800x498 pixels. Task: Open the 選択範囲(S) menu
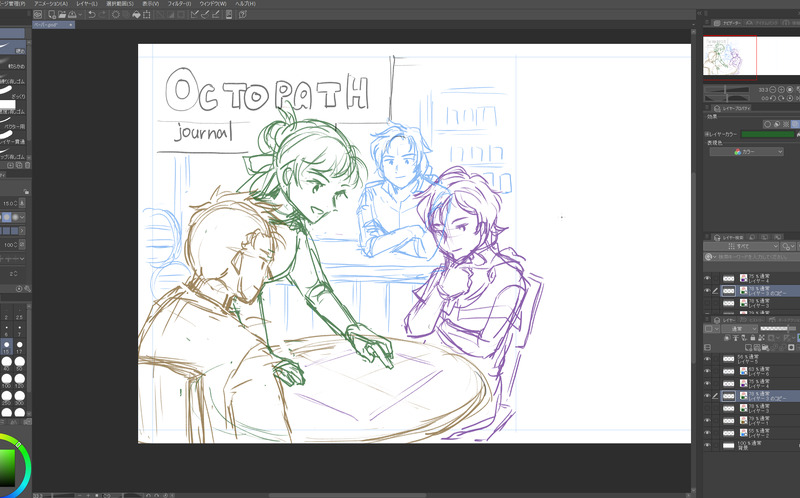point(119,4)
